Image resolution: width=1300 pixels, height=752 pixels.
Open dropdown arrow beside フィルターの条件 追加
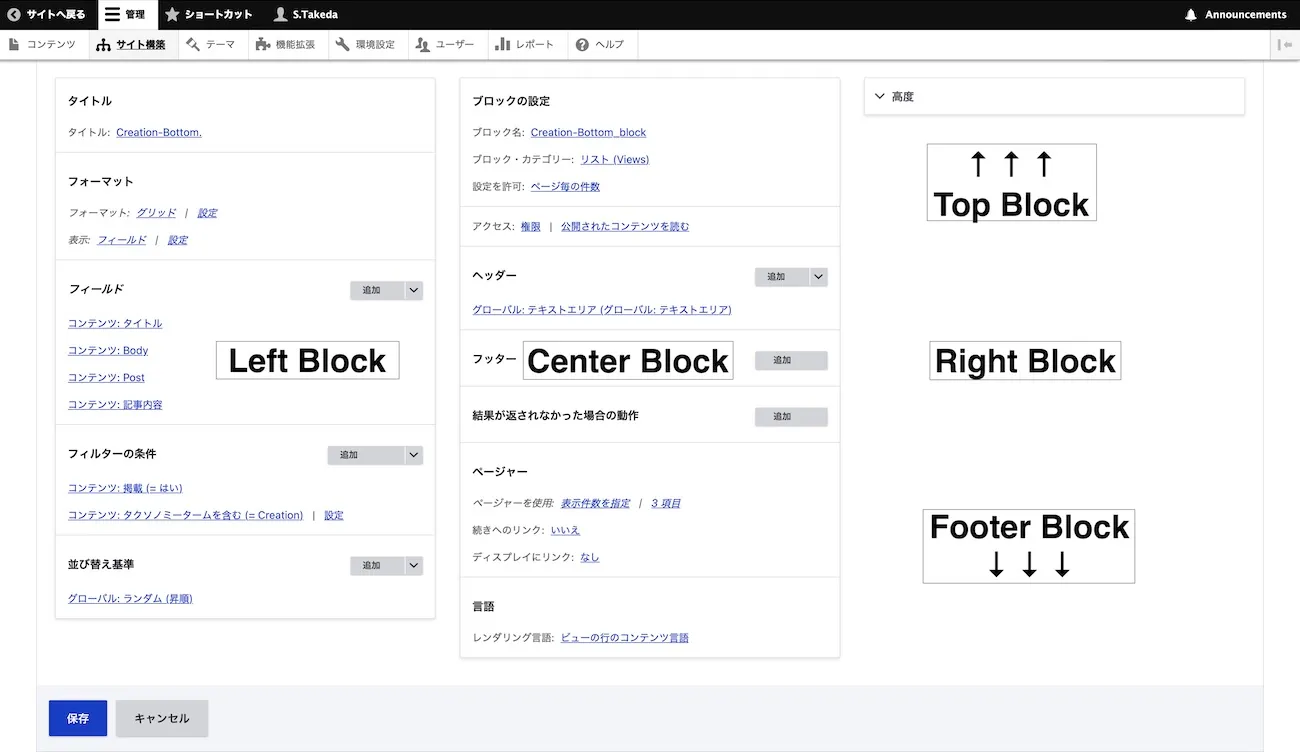point(414,455)
